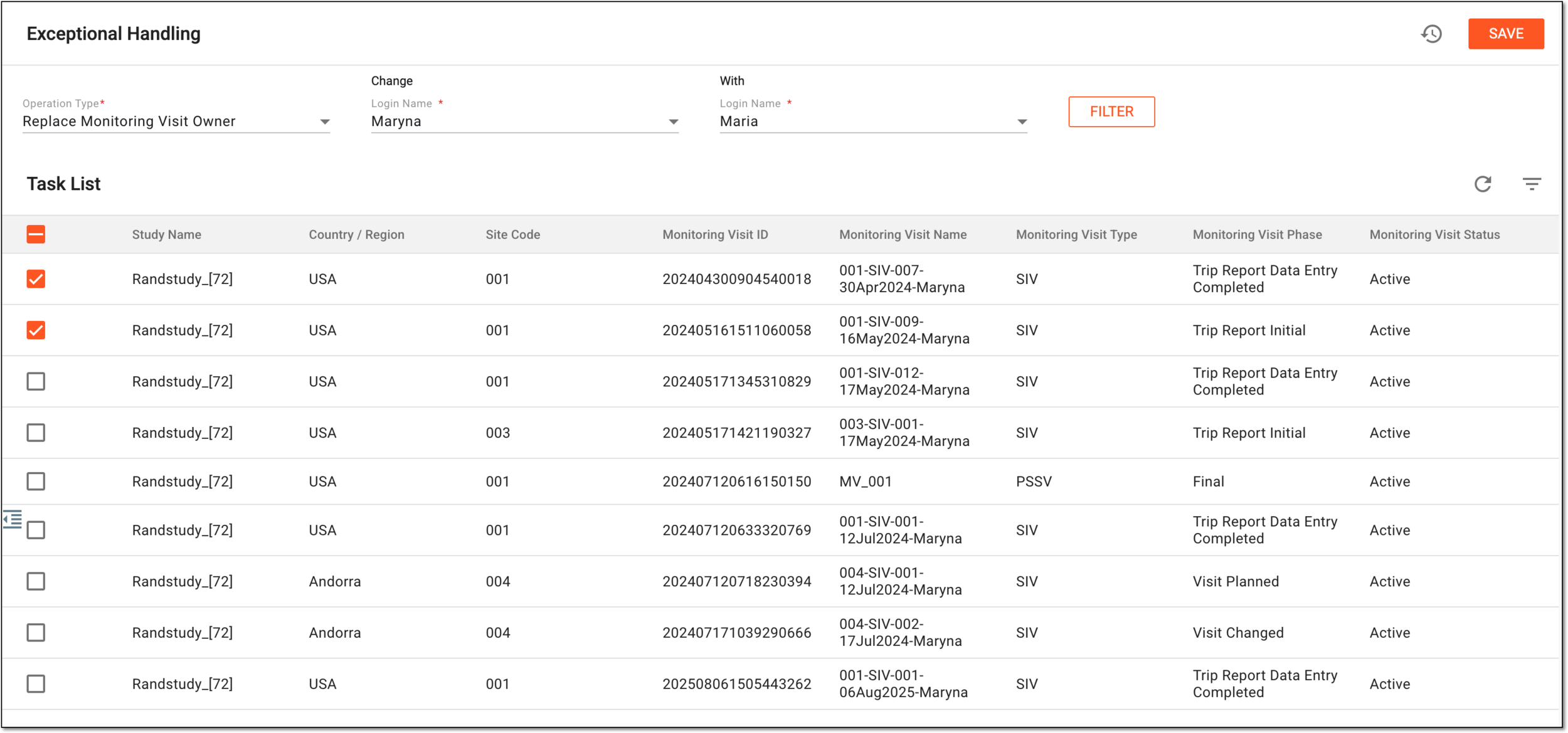
Task: Uncheck the row for visit 202404300904540018
Action: click(36, 279)
